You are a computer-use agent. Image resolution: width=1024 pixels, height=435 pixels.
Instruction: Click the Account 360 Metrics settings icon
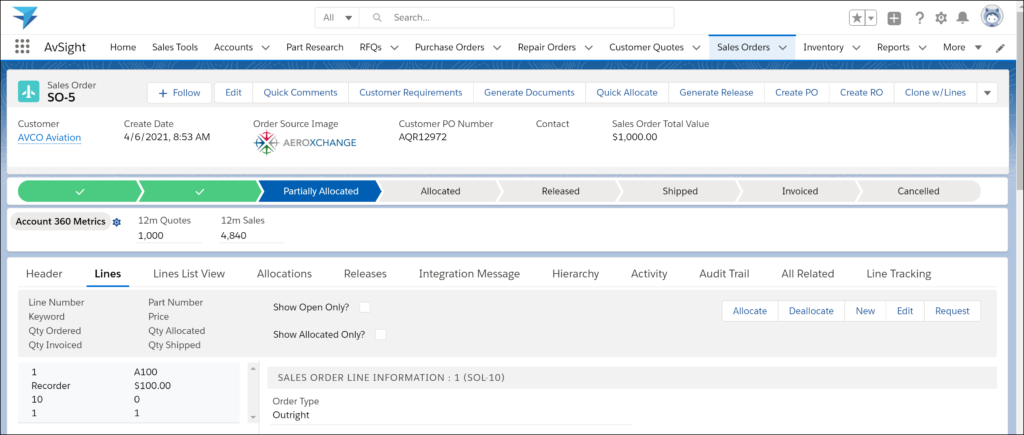tap(117, 222)
